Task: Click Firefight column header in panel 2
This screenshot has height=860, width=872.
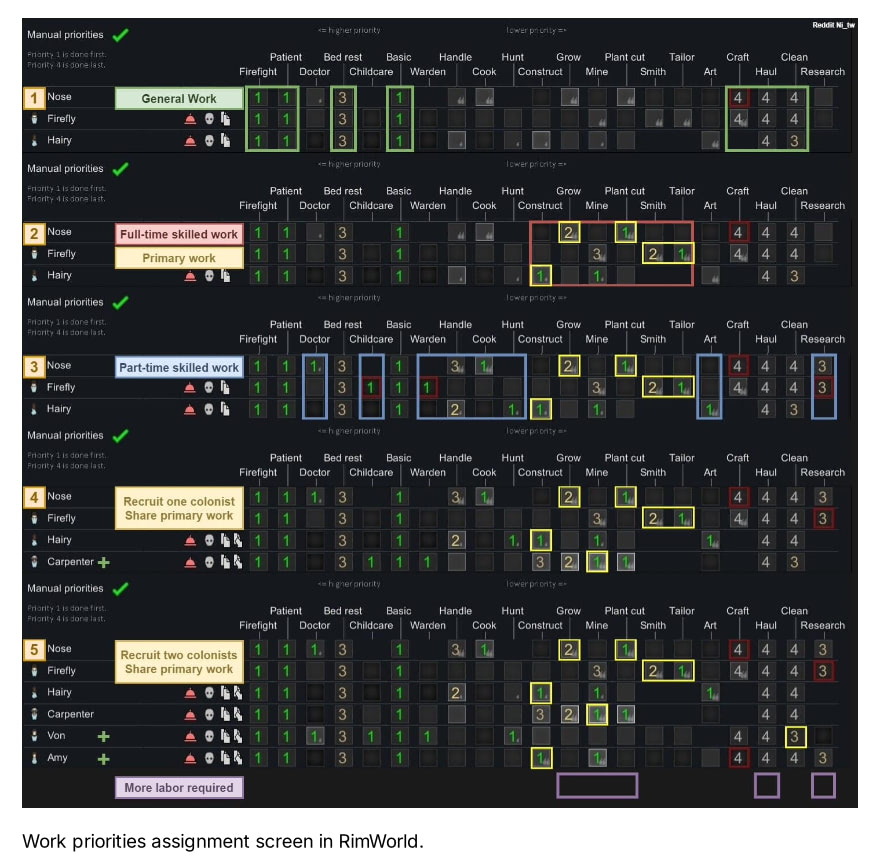Action: 258,206
